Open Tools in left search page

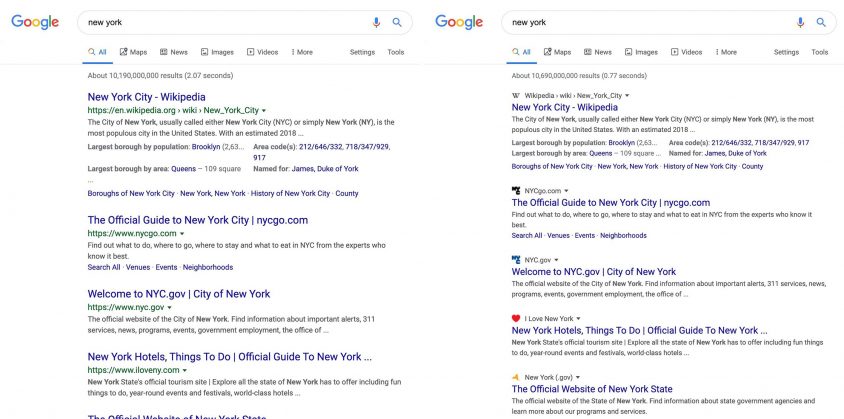[396, 52]
